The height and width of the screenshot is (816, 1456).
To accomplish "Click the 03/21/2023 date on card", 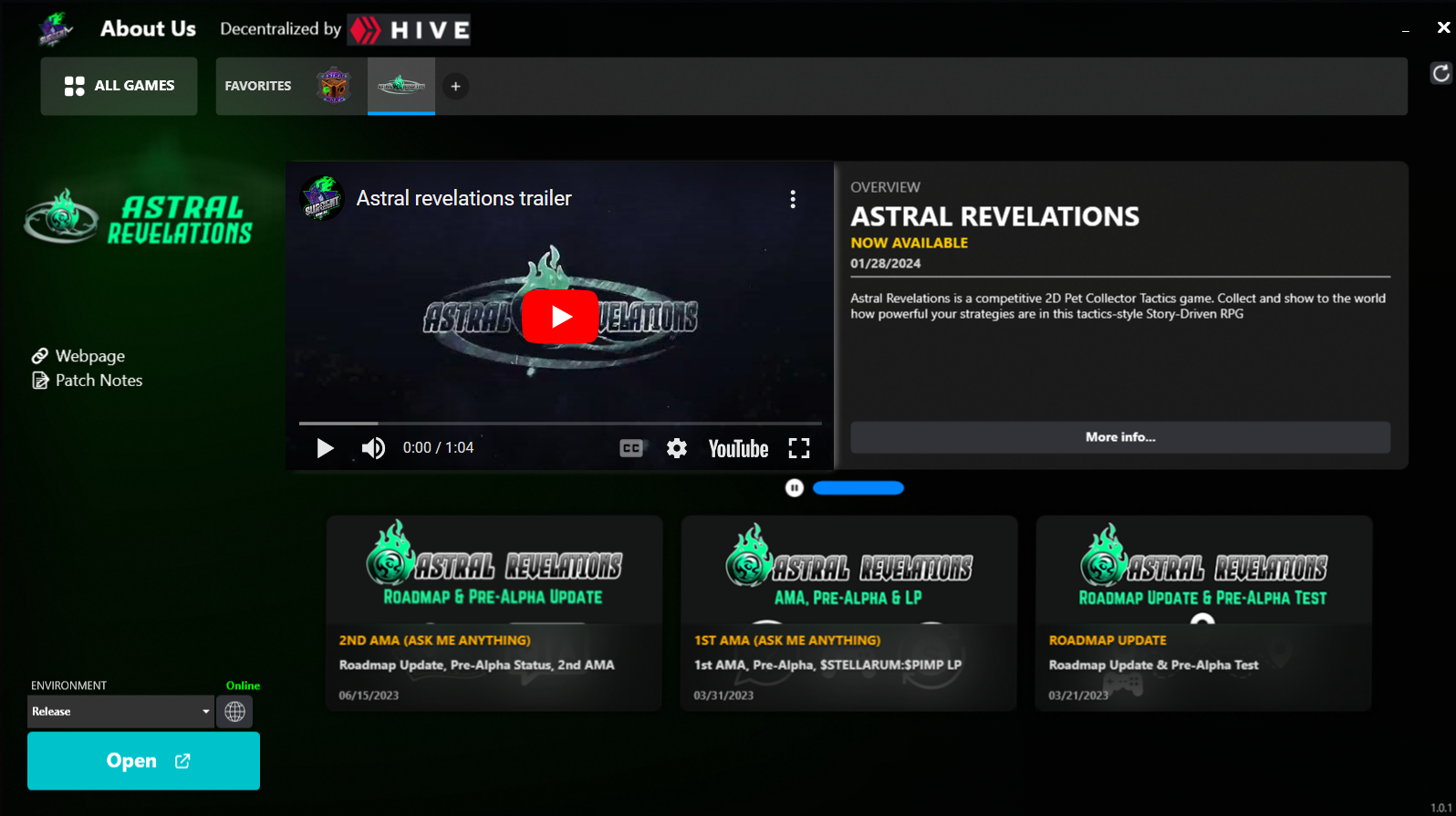I will (1078, 696).
